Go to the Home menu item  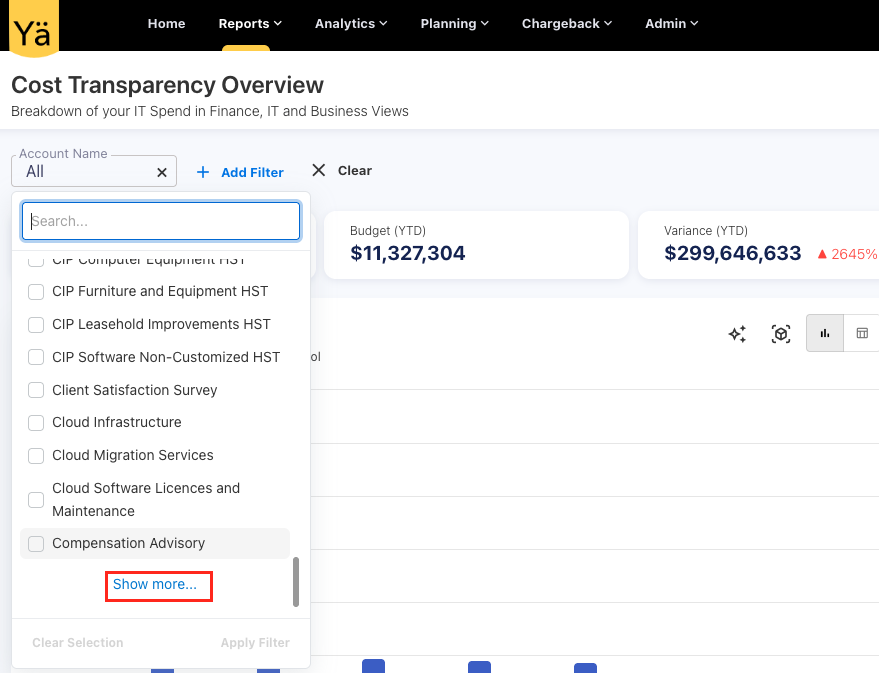point(166,23)
